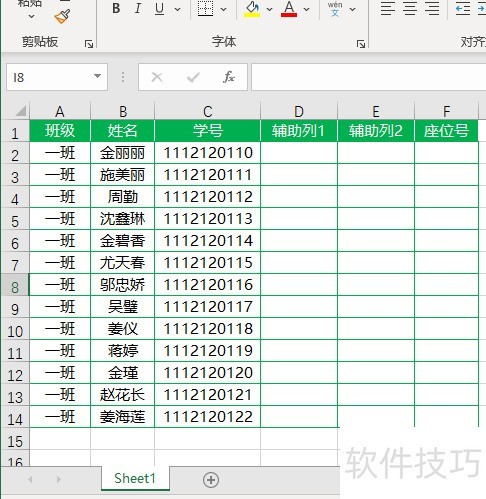
Task: Select column F header
Action: 446,111
